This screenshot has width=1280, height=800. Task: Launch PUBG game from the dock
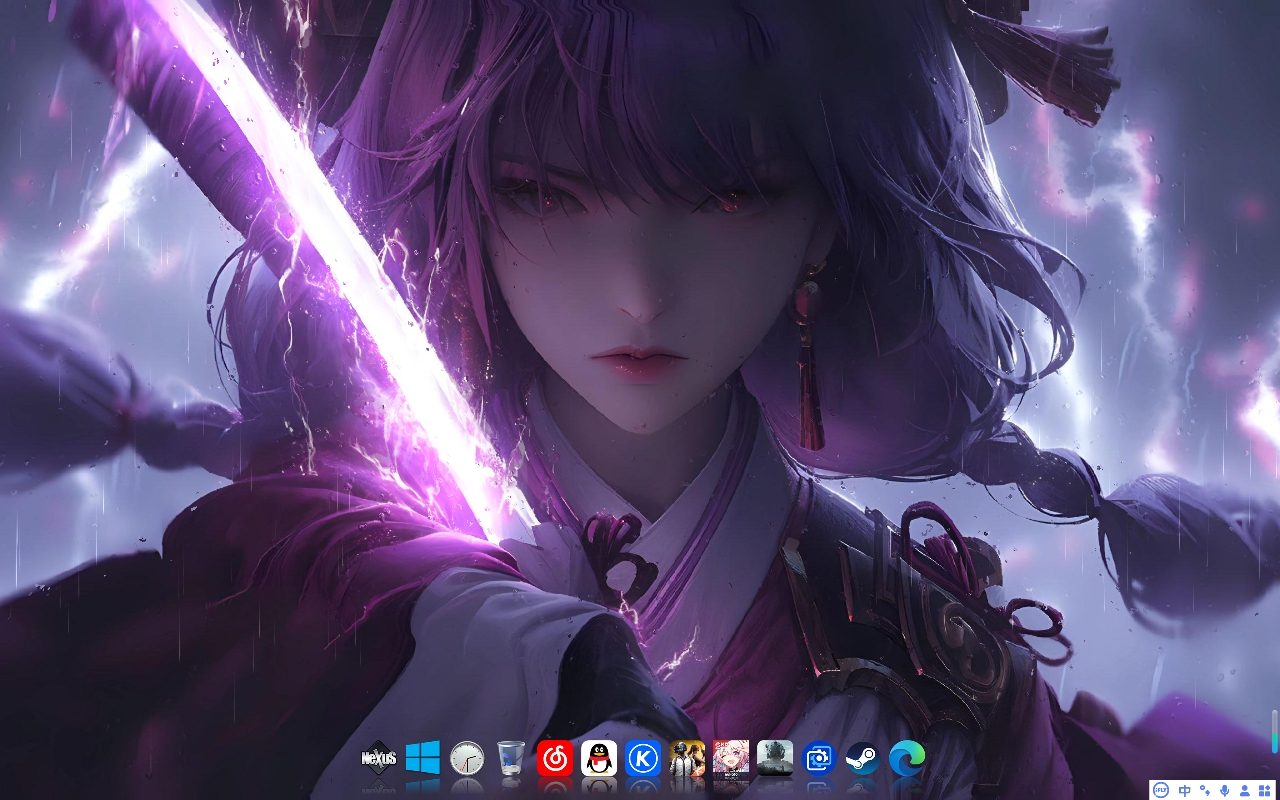point(687,758)
